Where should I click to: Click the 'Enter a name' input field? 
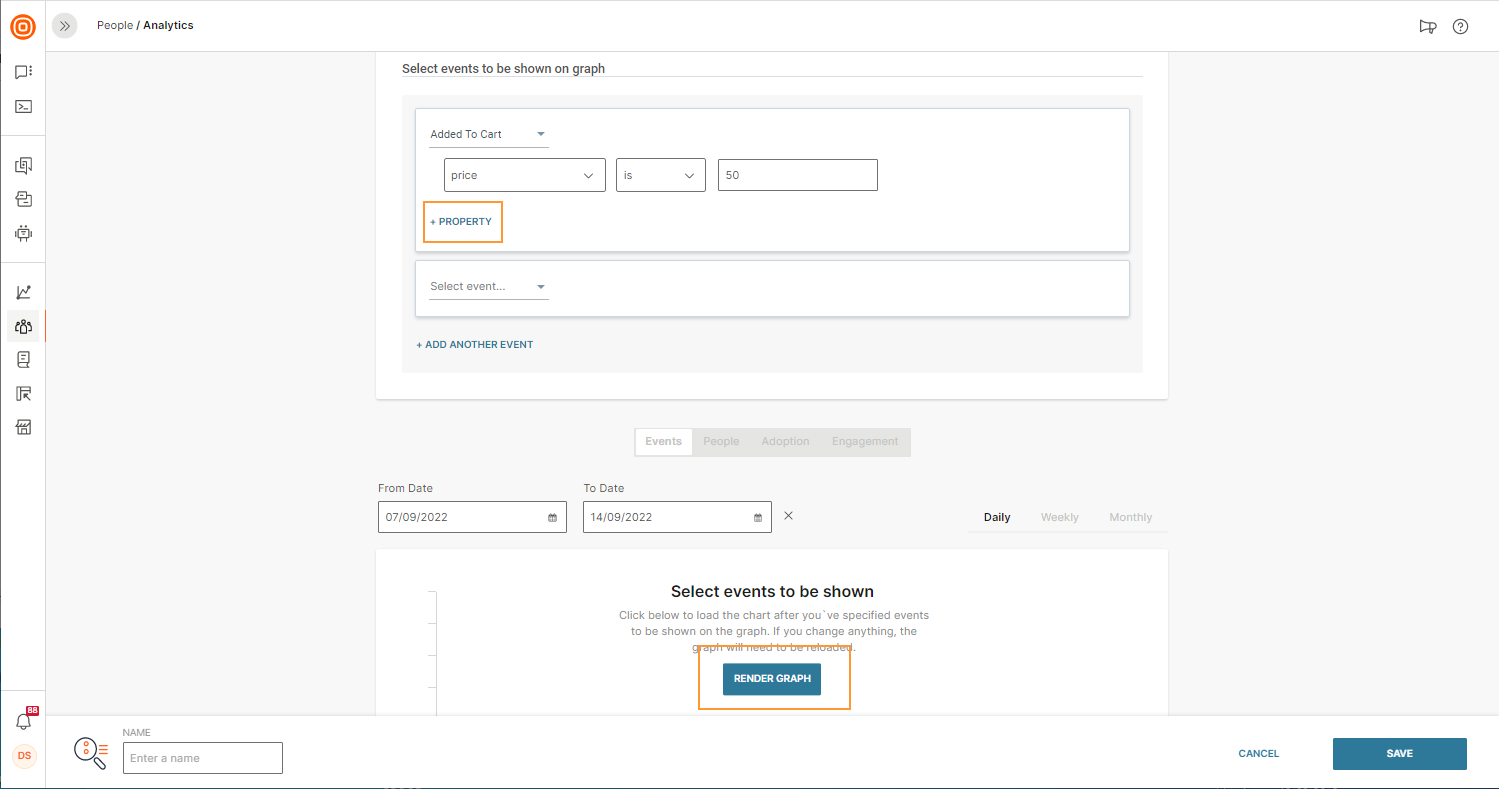tap(203, 758)
